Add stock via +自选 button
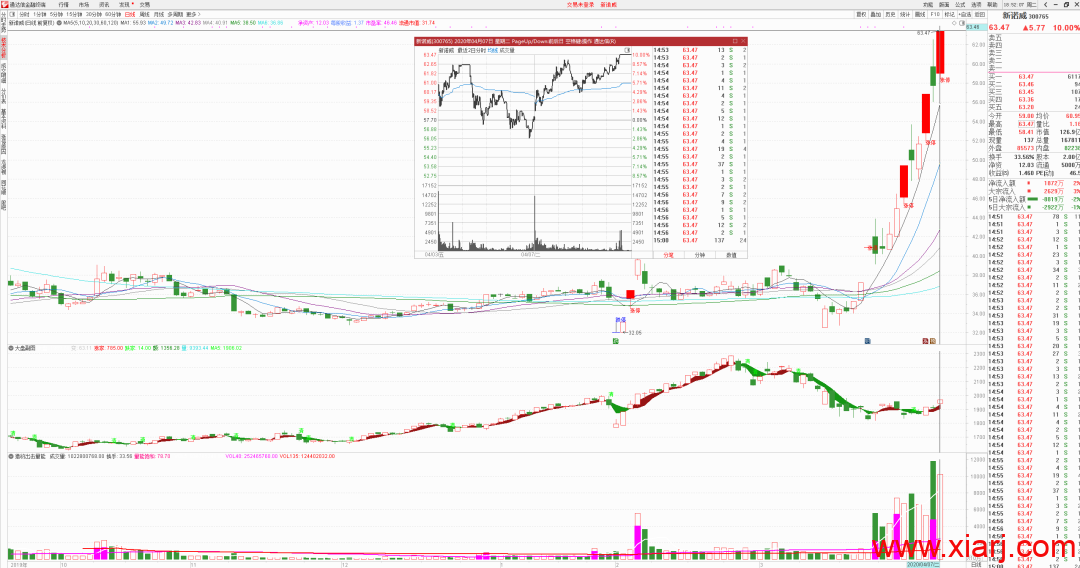1080x568 pixels. pos(965,14)
